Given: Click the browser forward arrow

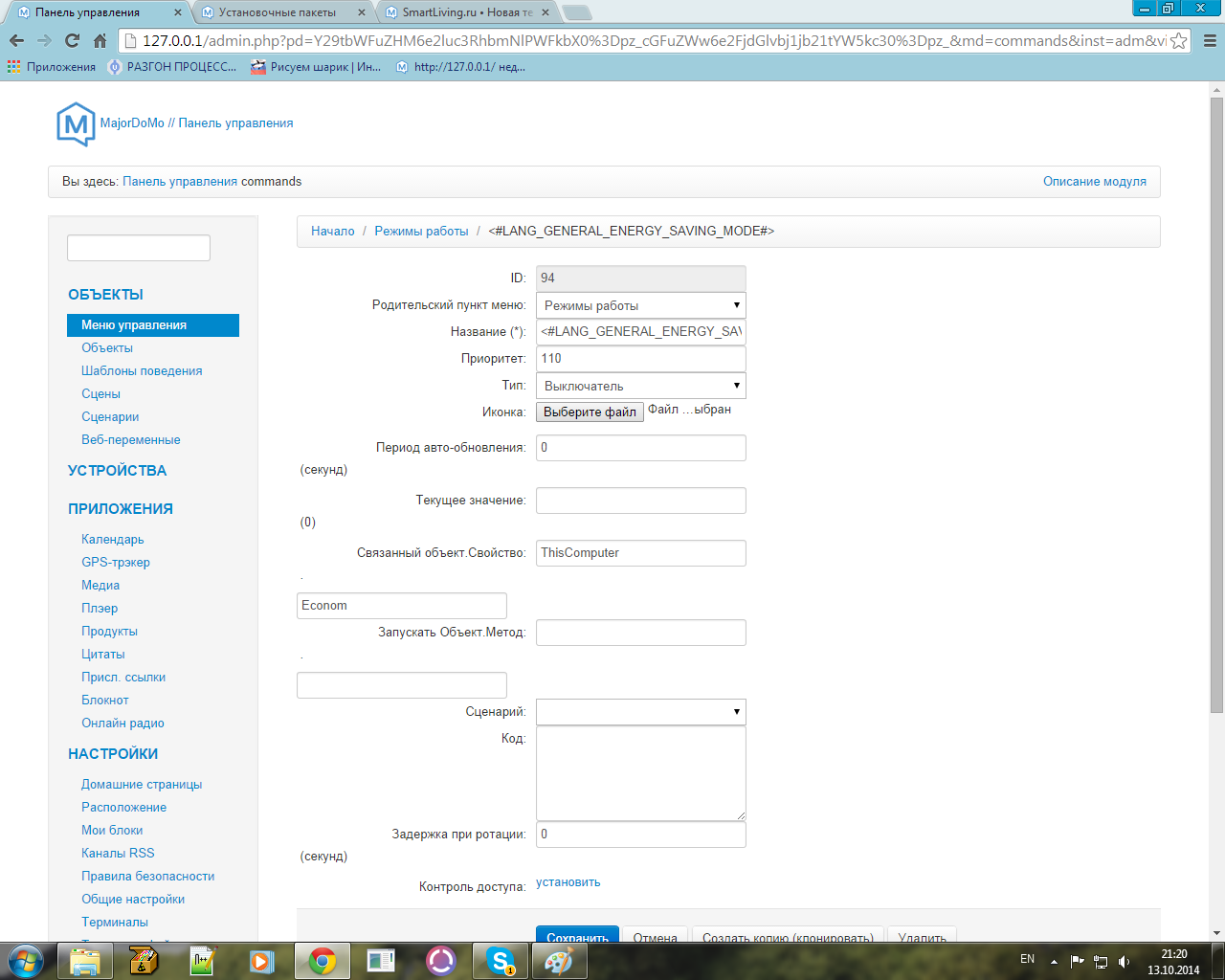Looking at the screenshot, I should tap(44, 41).
